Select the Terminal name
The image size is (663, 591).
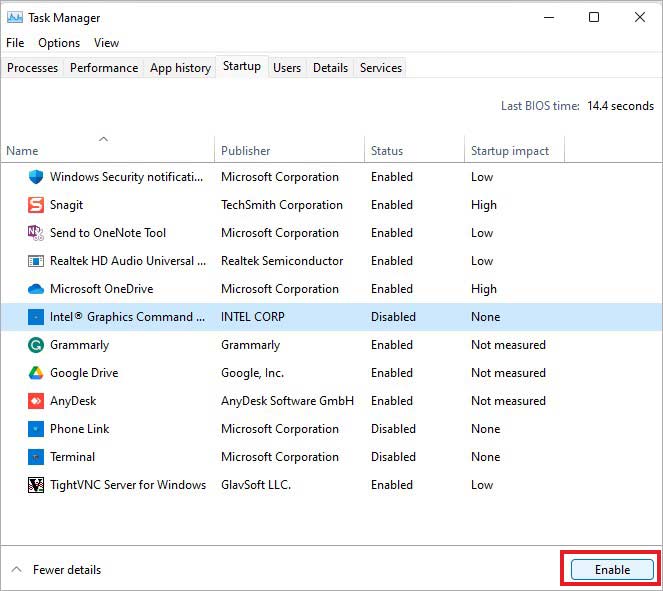tap(72, 457)
